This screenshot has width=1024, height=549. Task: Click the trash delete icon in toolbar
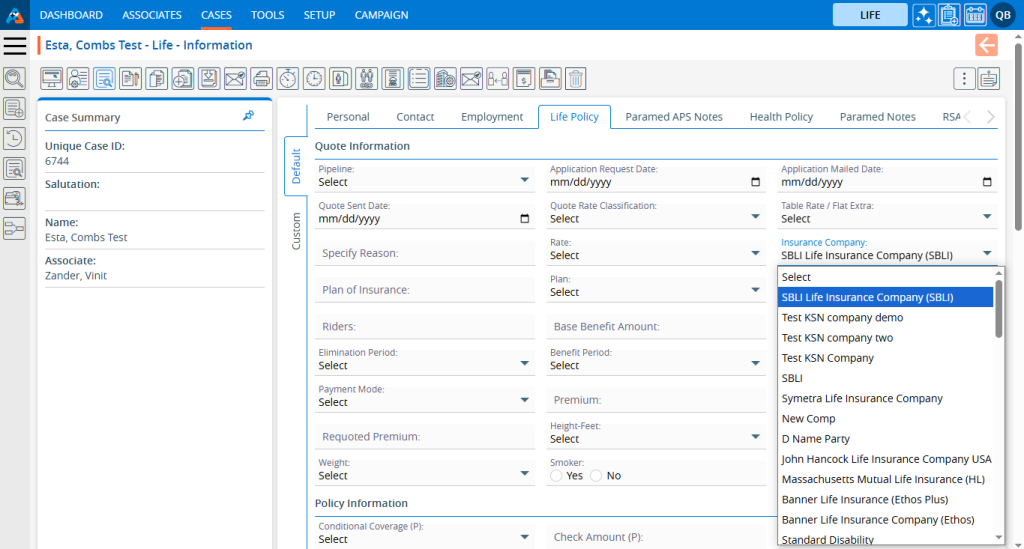click(575, 78)
